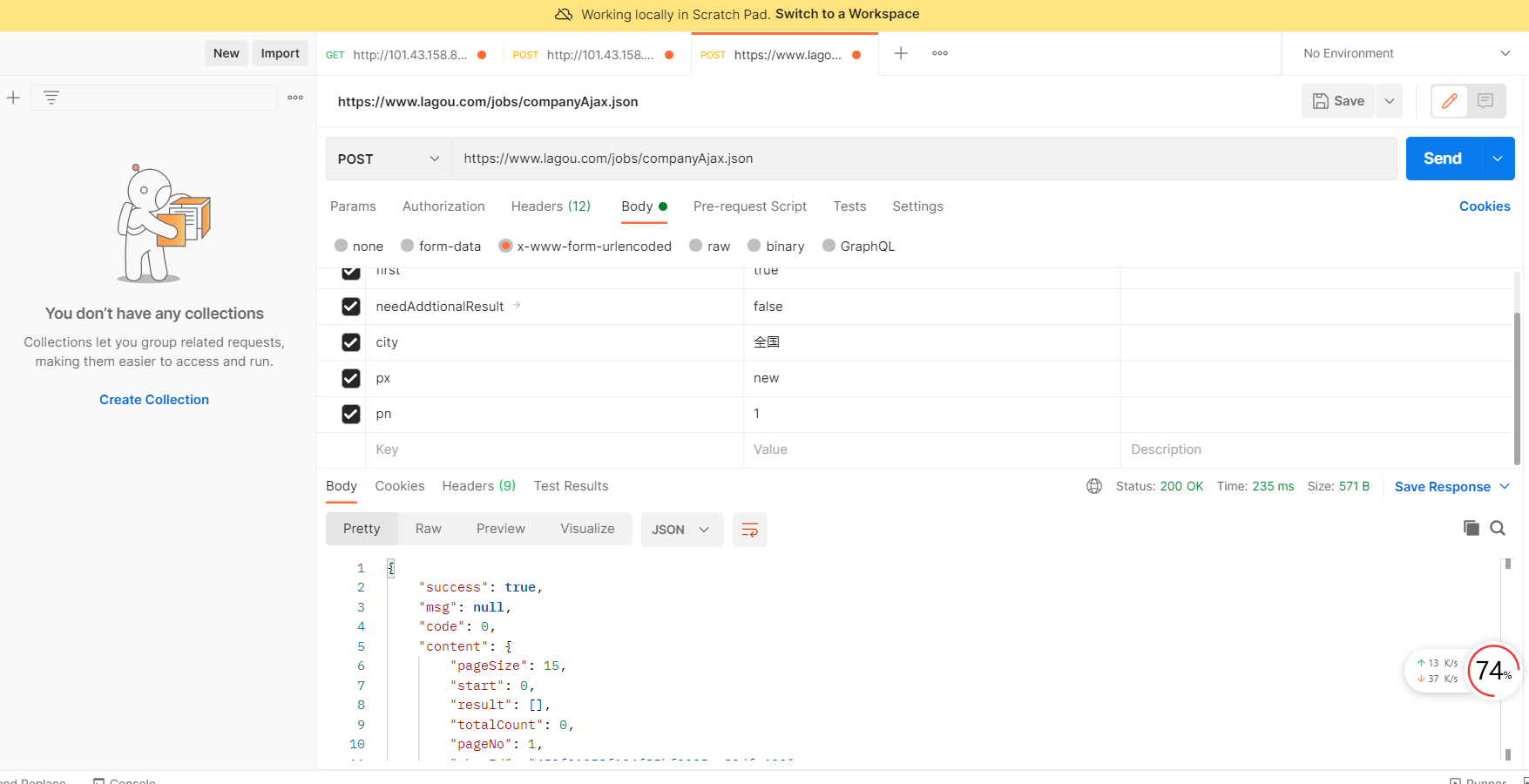The image size is (1529, 784).
Task: Open the POST method dropdown
Action: click(389, 159)
